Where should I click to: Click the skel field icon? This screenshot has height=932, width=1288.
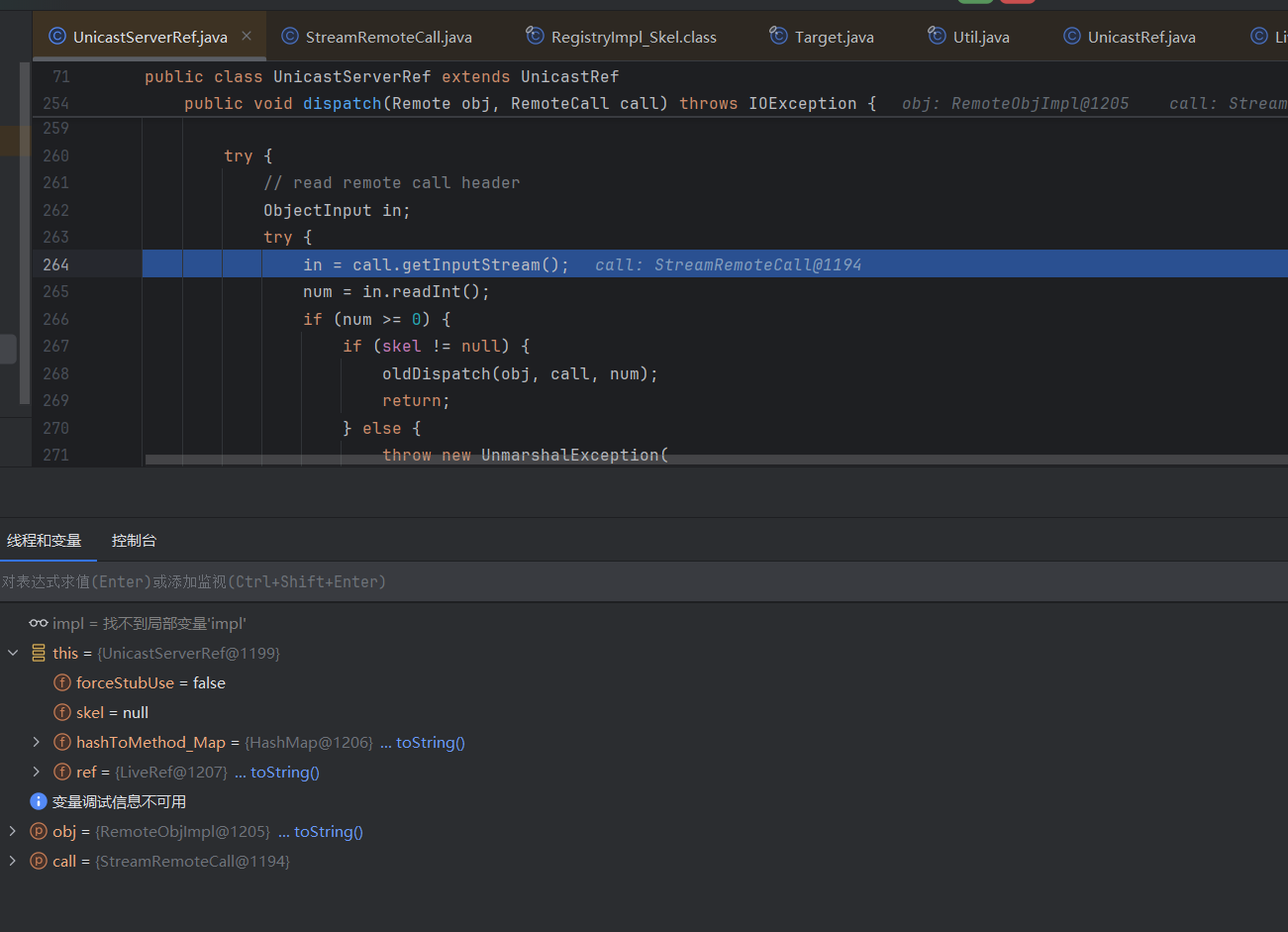pos(62,713)
